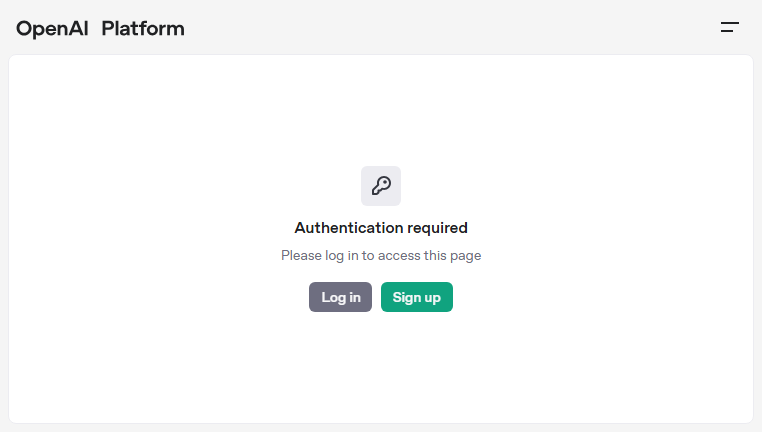Toggle the top-right two-line menu icon
Viewport: 762px width, 432px height.
tap(729, 27)
